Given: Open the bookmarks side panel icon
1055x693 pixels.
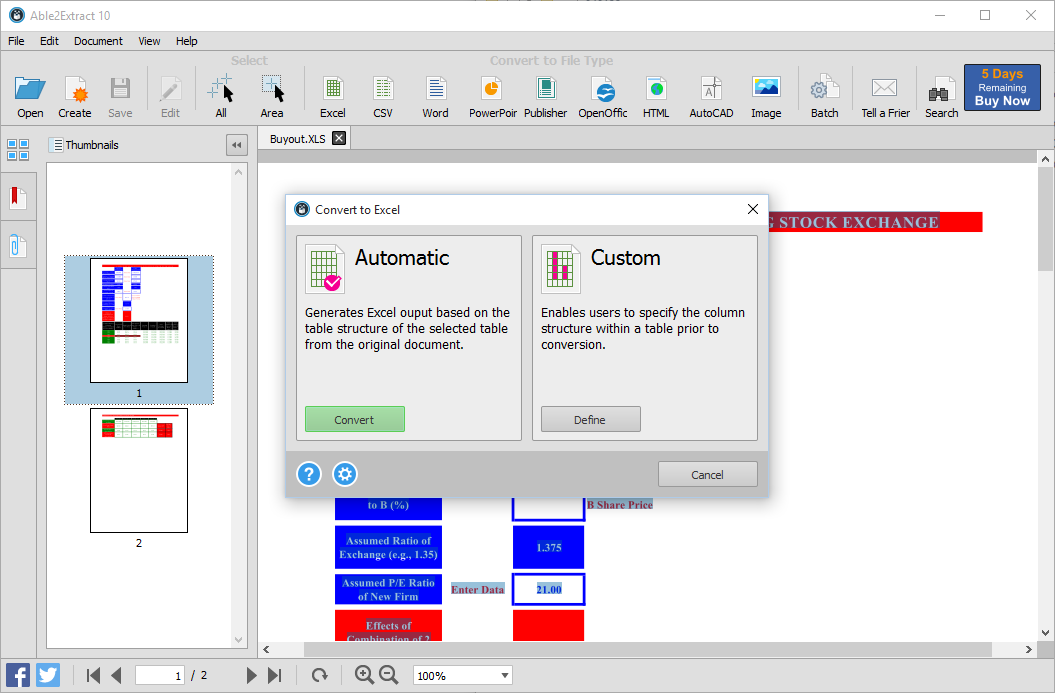Looking at the screenshot, I should coord(18,197).
